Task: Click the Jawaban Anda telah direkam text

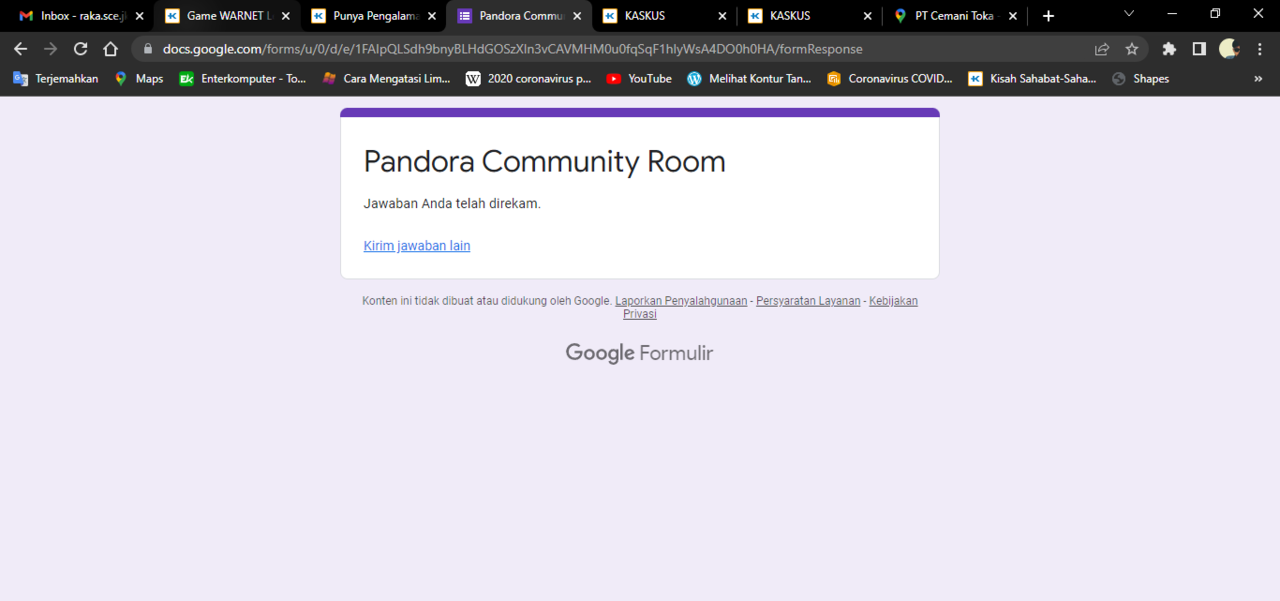Action: pos(452,204)
